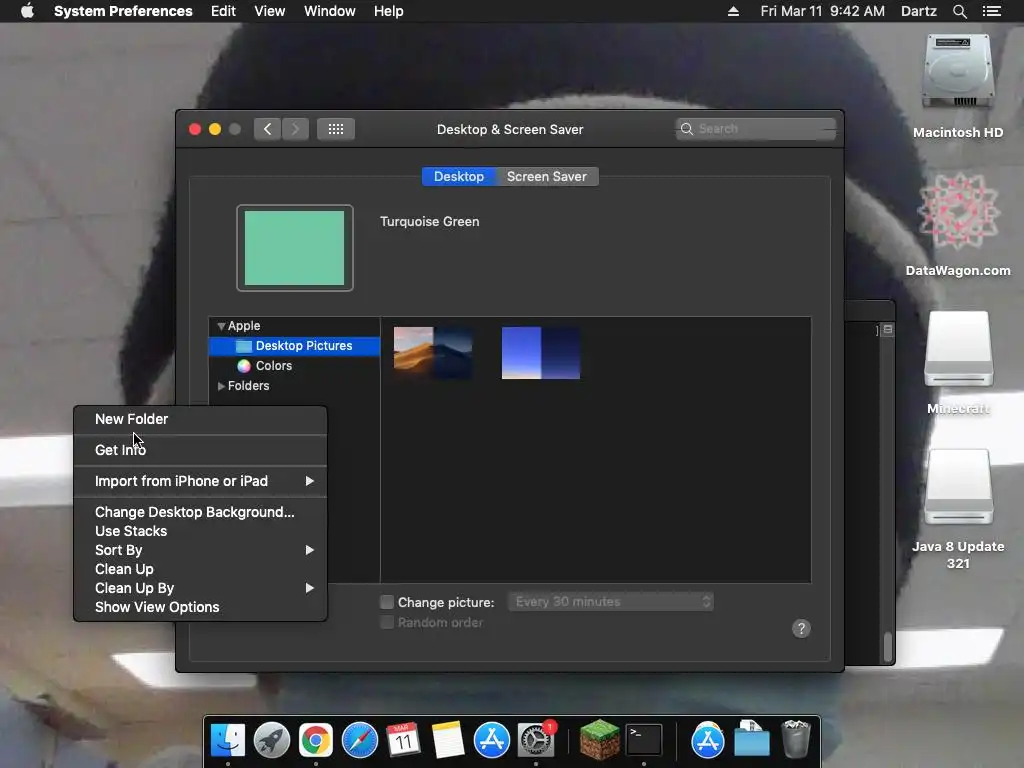Expand Import from iPhone or iPad submenu
The width and height of the screenshot is (1024, 768).
(x=200, y=481)
